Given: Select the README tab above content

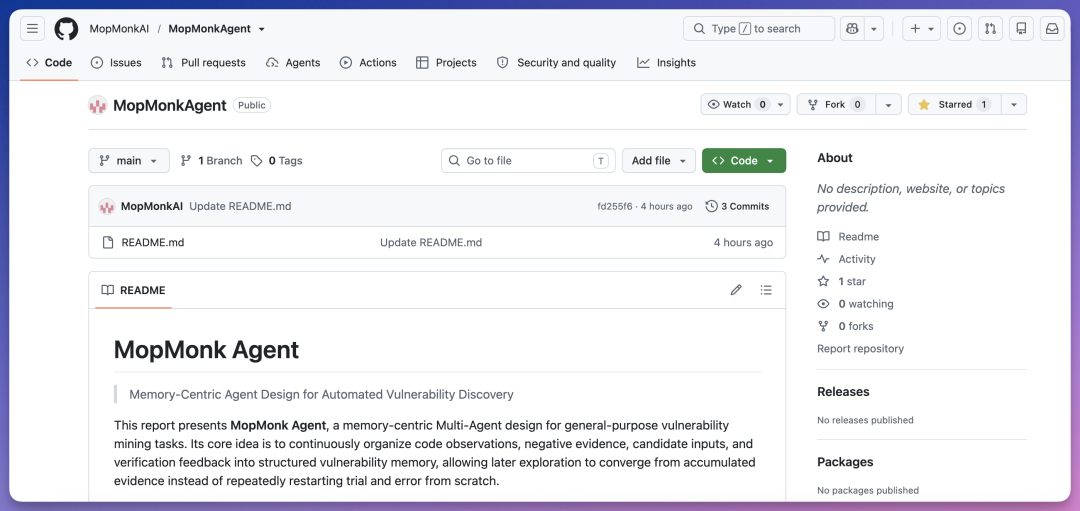Looking at the screenshot, I should [134, 290].
